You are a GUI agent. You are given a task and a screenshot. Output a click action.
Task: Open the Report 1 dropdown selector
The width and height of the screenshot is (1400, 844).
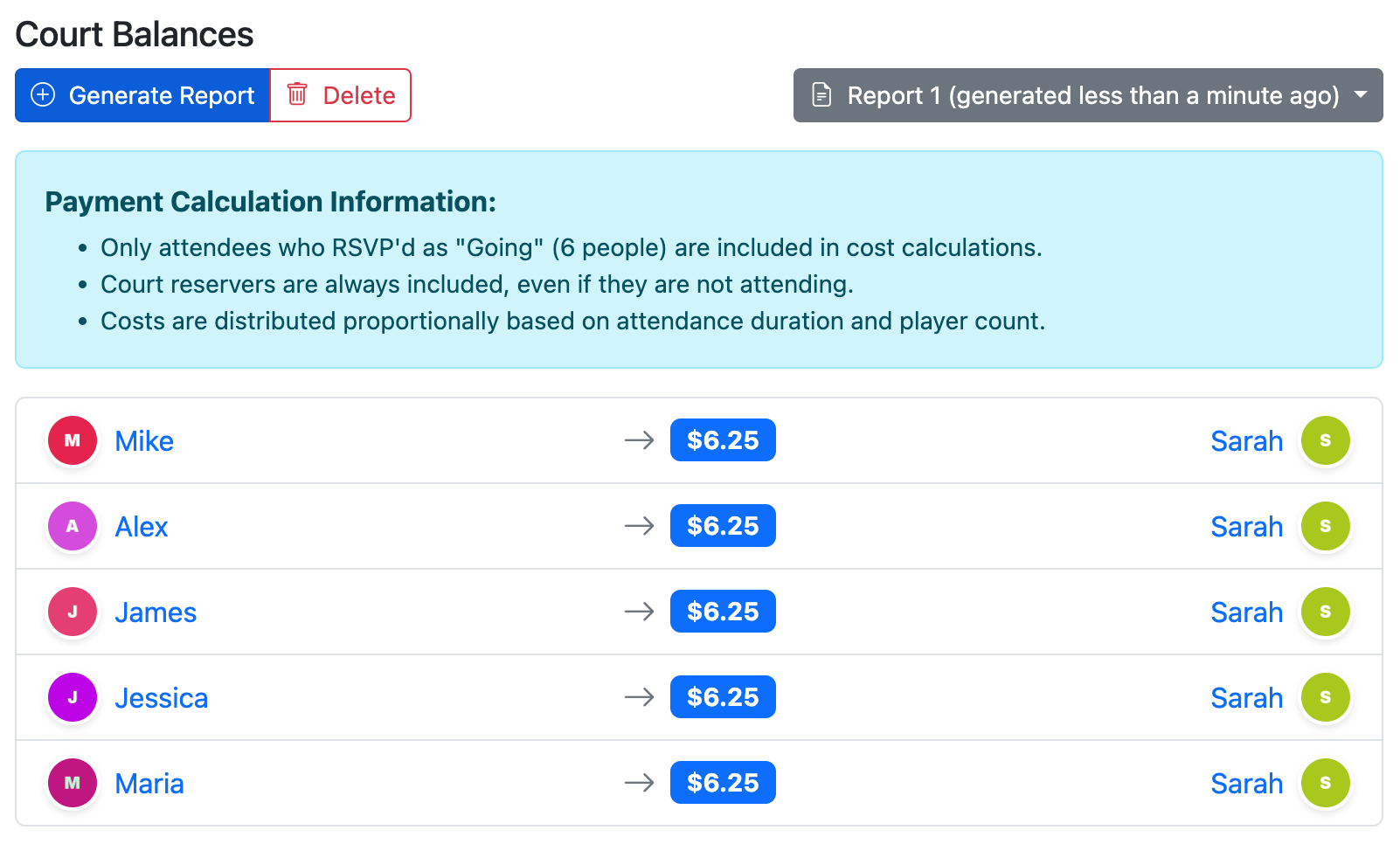tap(1086, 95)
